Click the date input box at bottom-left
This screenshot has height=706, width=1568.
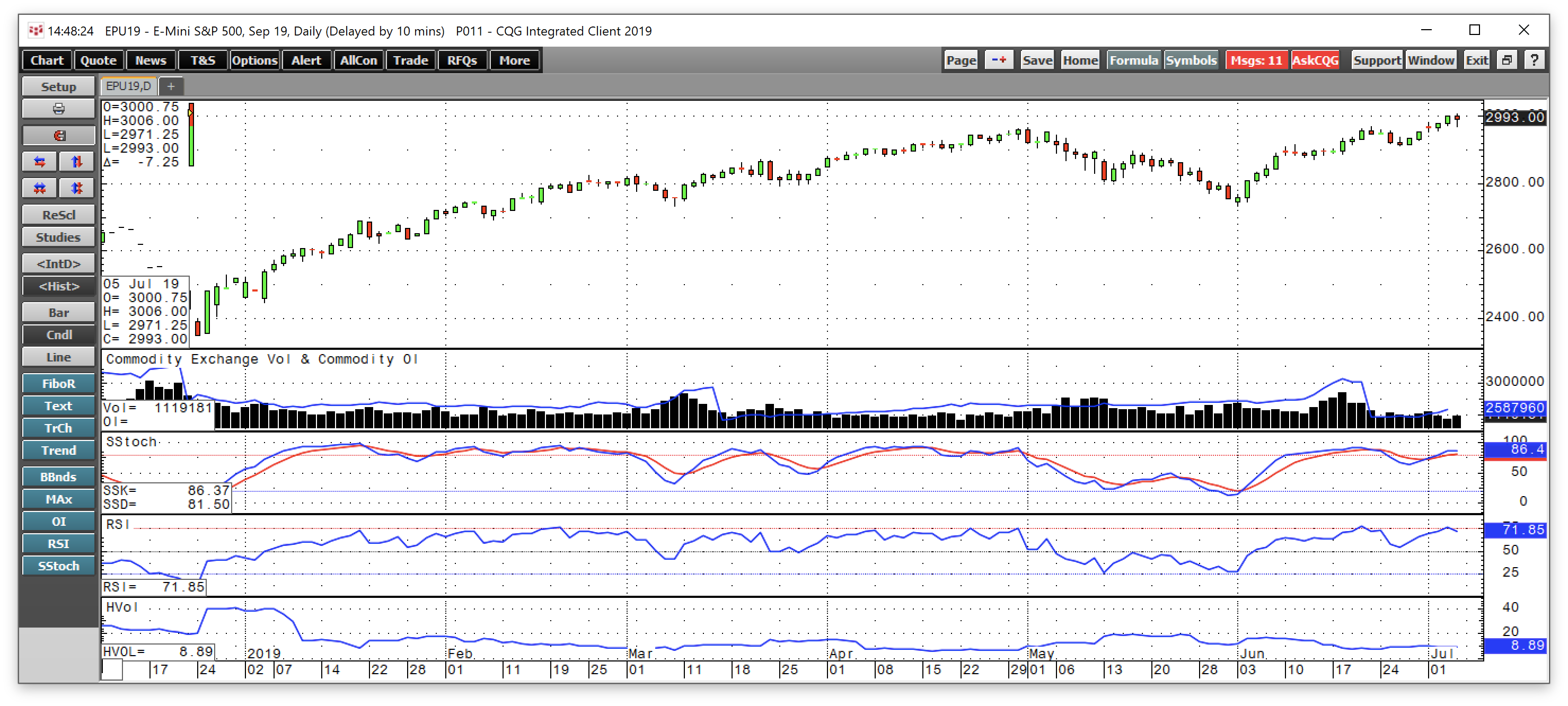(x=112, y=670)
